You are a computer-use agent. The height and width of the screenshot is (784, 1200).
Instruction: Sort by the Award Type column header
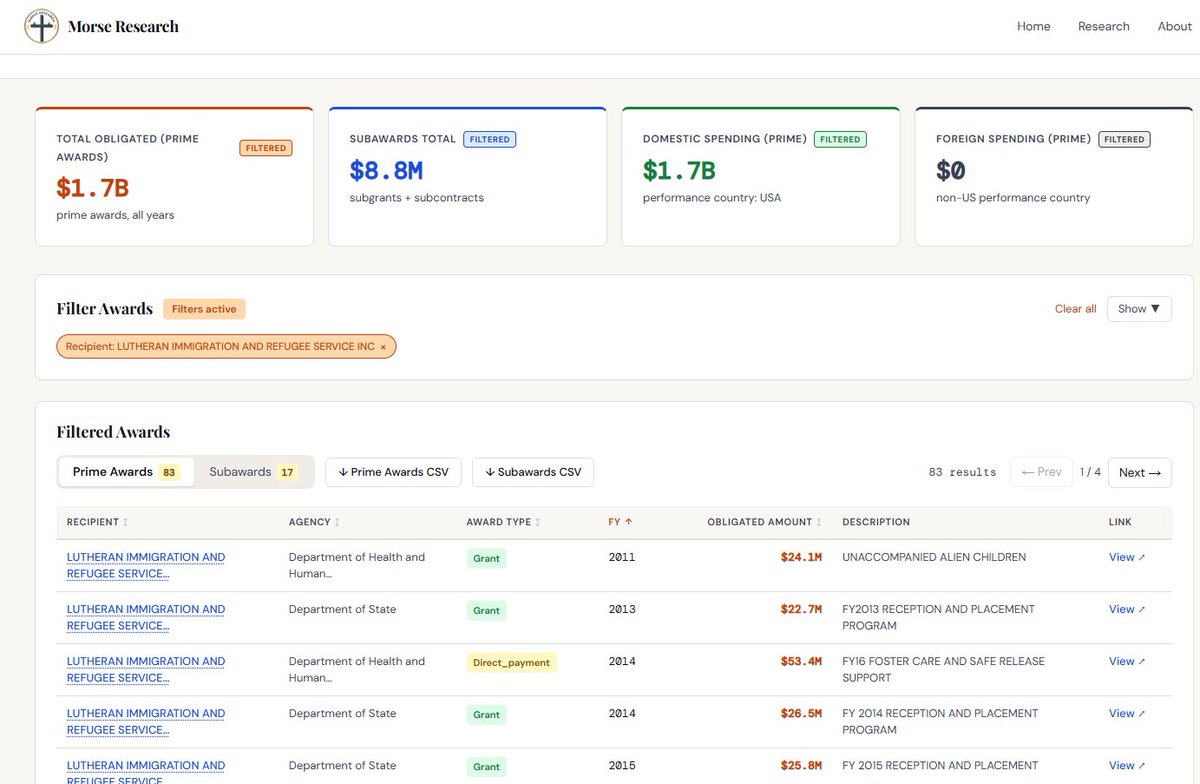point(503,522)
